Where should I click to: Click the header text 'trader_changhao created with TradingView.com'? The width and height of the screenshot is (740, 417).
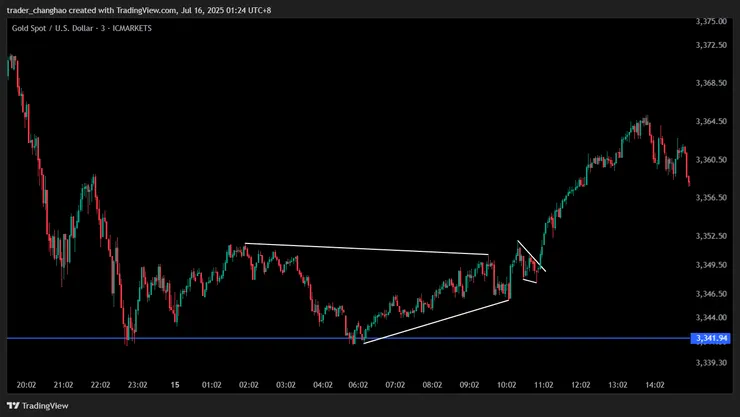pos(92,10)
